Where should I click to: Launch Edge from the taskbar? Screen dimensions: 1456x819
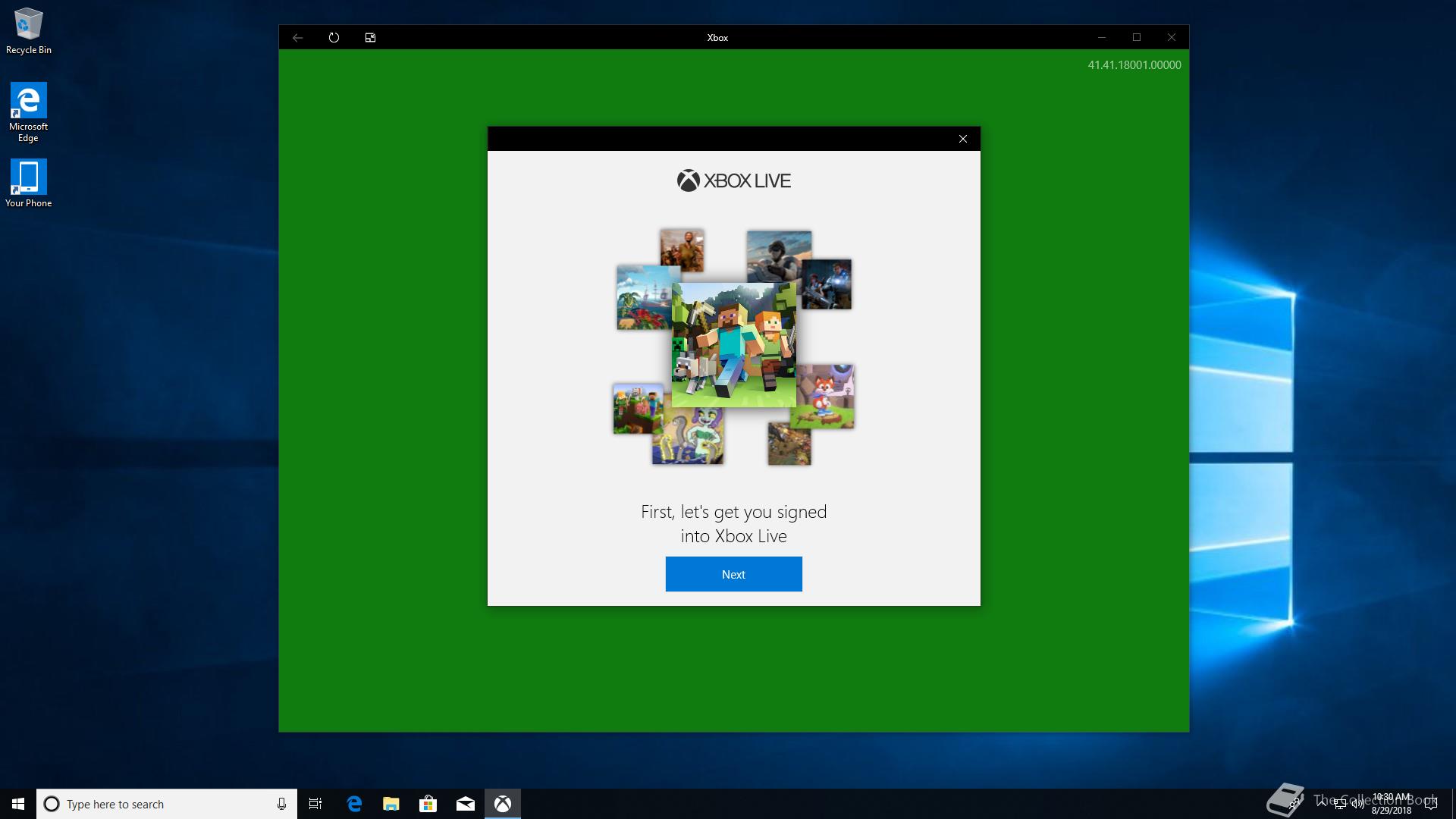tap(354, 804)
